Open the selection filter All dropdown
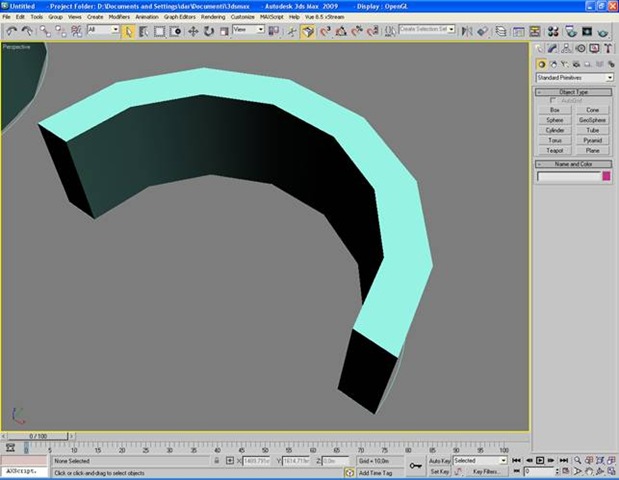Viewport: 619px width, 480px height. pos(103,31)
